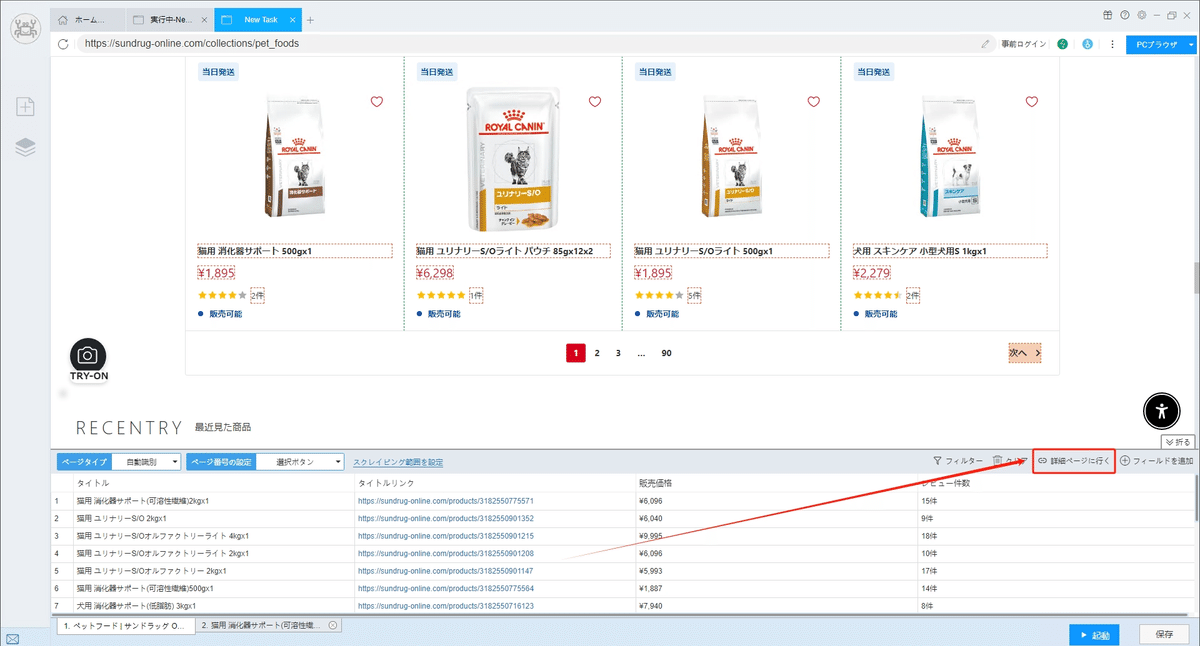Click the blue round icon in address bar
Image resolution: width=1200 pixels, height=646 pixels.
pyautogui.click(x=1087, y=44)
